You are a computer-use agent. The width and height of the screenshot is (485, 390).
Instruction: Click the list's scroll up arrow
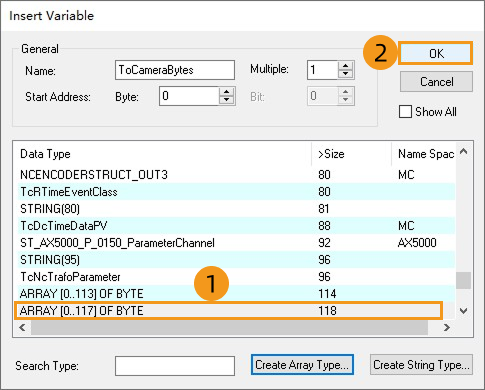(x=463, y=152)
